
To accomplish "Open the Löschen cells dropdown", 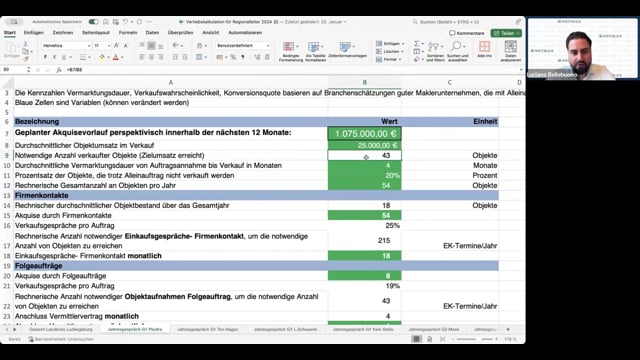I will tap(390, 51).
